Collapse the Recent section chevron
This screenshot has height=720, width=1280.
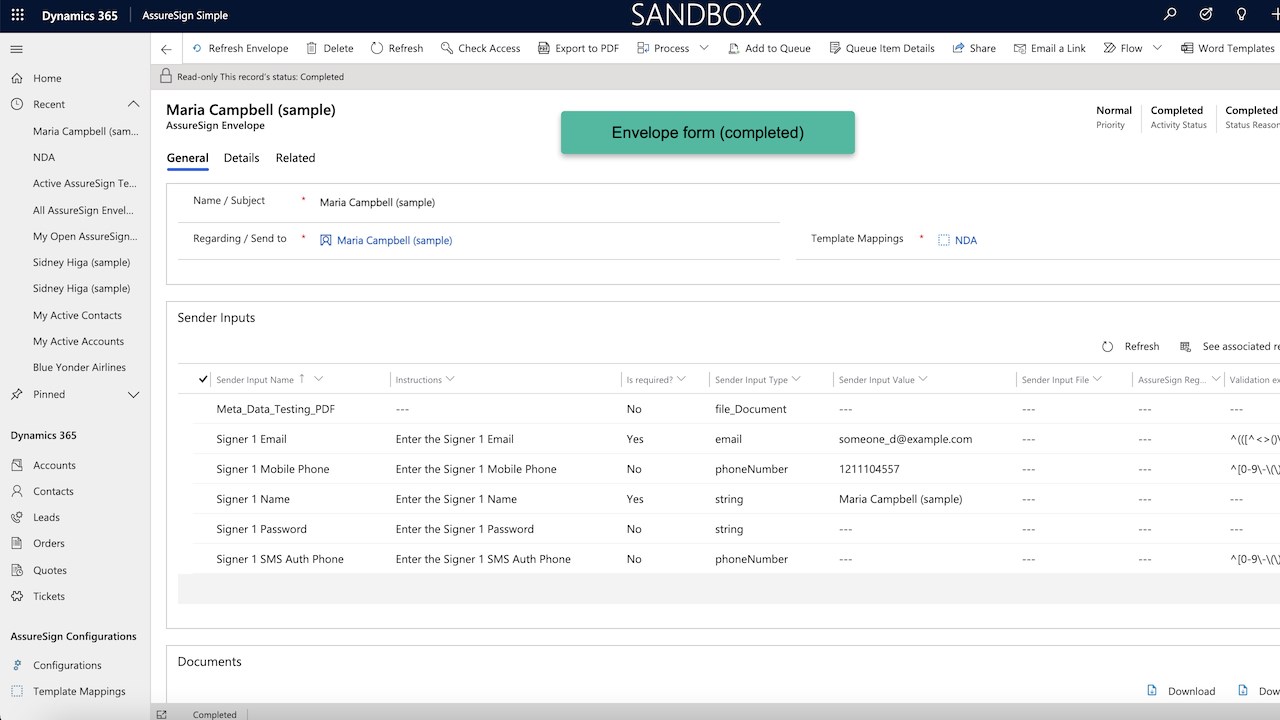[133, 104]
